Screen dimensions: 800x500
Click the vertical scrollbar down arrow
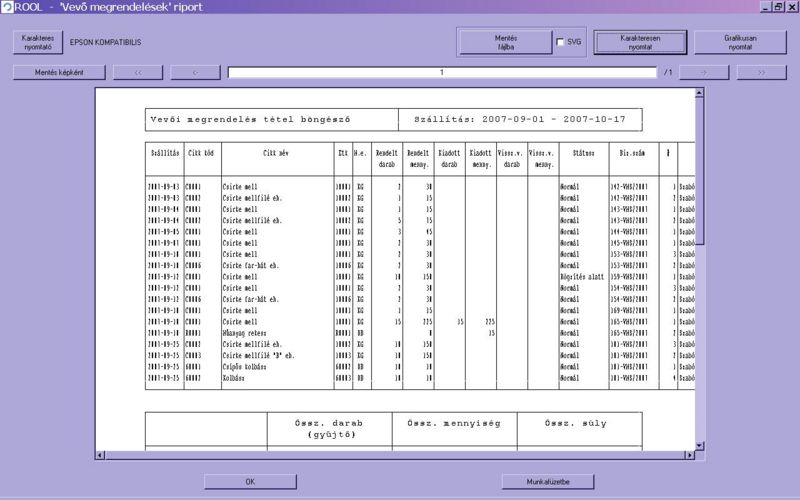701,443
